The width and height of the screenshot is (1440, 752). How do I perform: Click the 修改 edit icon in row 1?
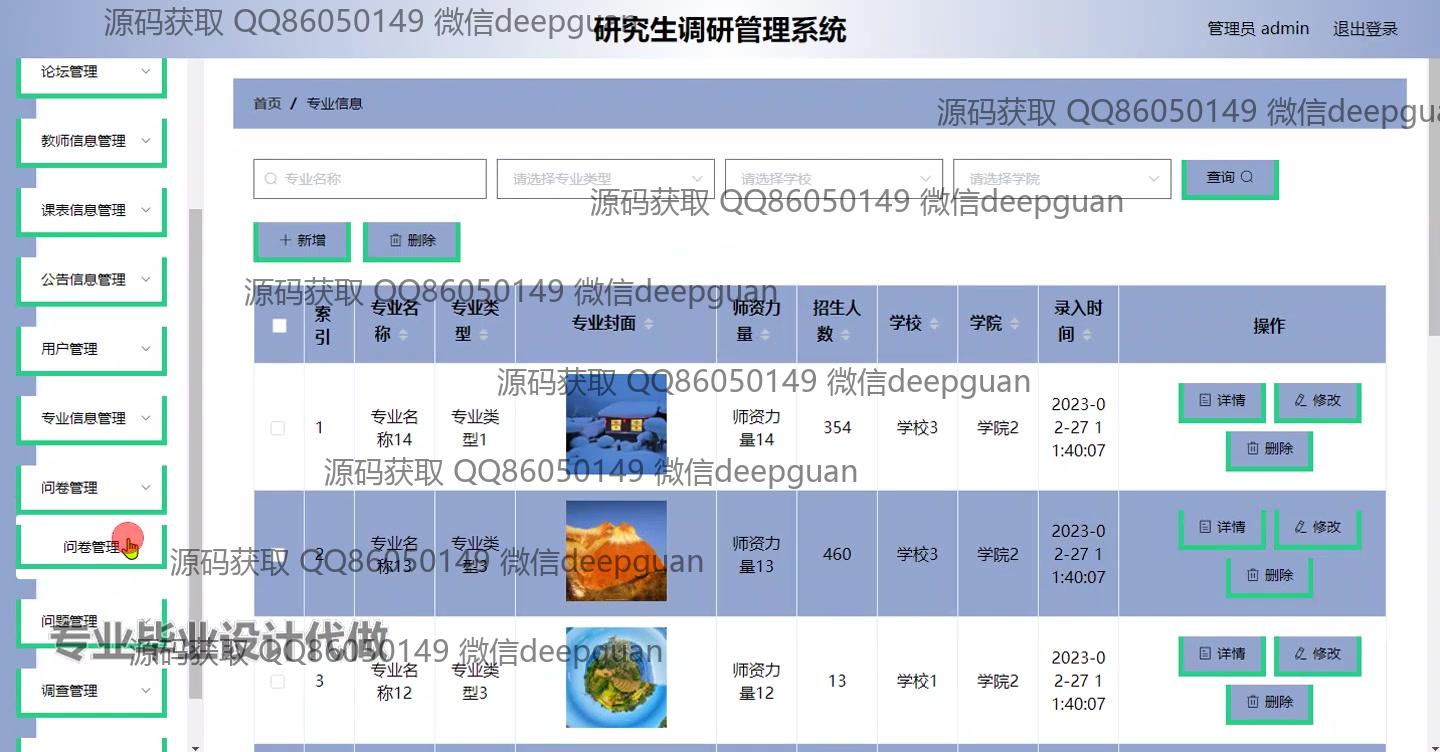1301,400
